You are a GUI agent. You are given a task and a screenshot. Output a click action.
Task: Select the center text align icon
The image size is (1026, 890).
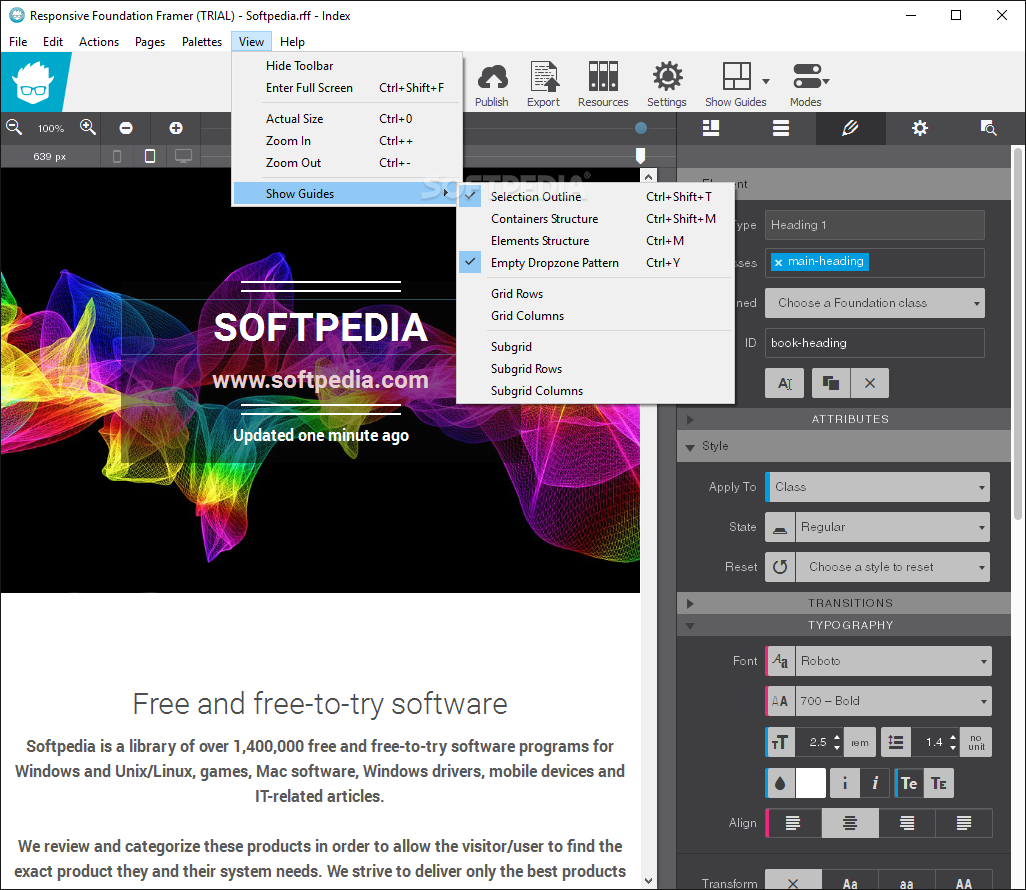(850, 823)
